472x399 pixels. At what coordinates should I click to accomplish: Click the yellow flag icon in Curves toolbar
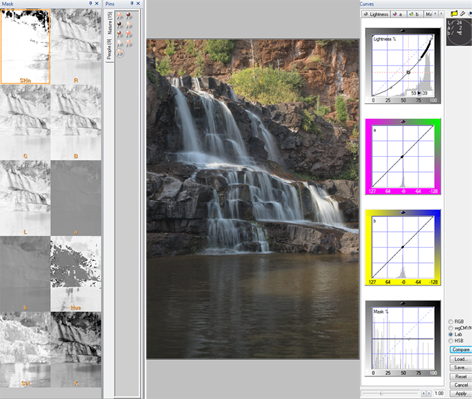454,13
